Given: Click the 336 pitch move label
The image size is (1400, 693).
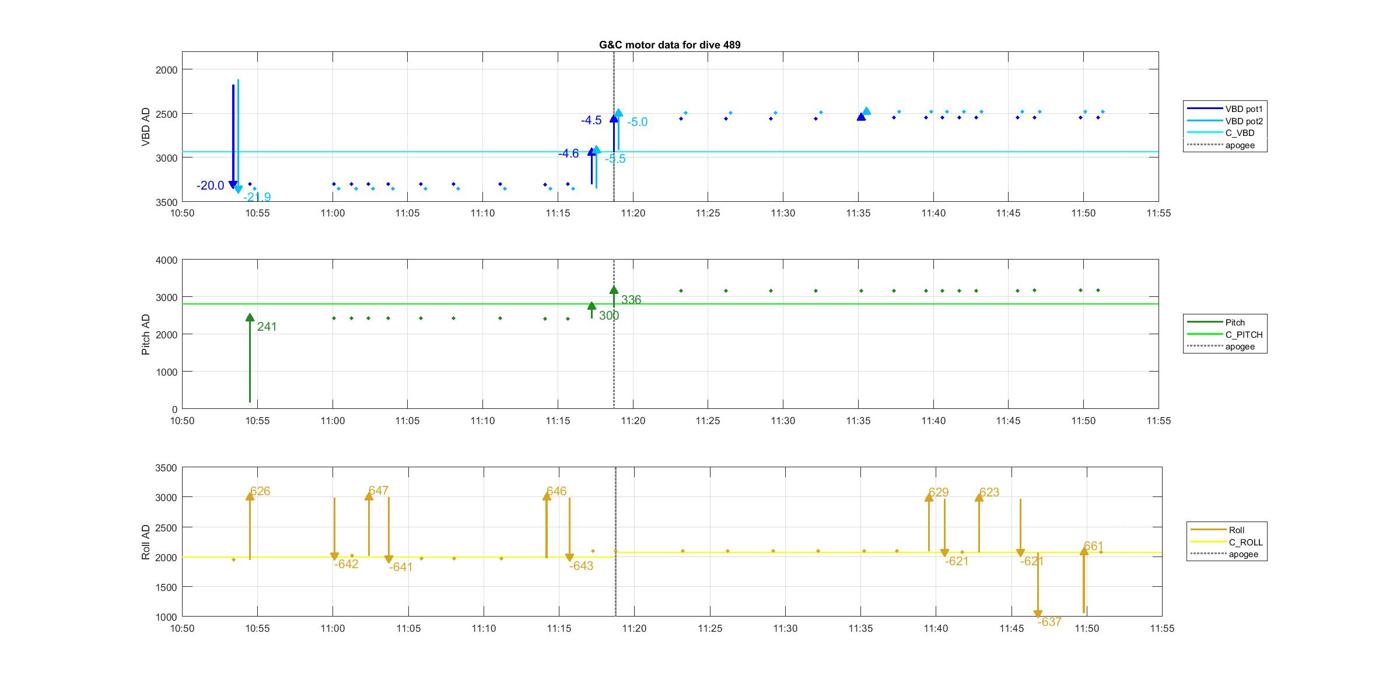Looking at the screenshot, I should click(631, 299).
